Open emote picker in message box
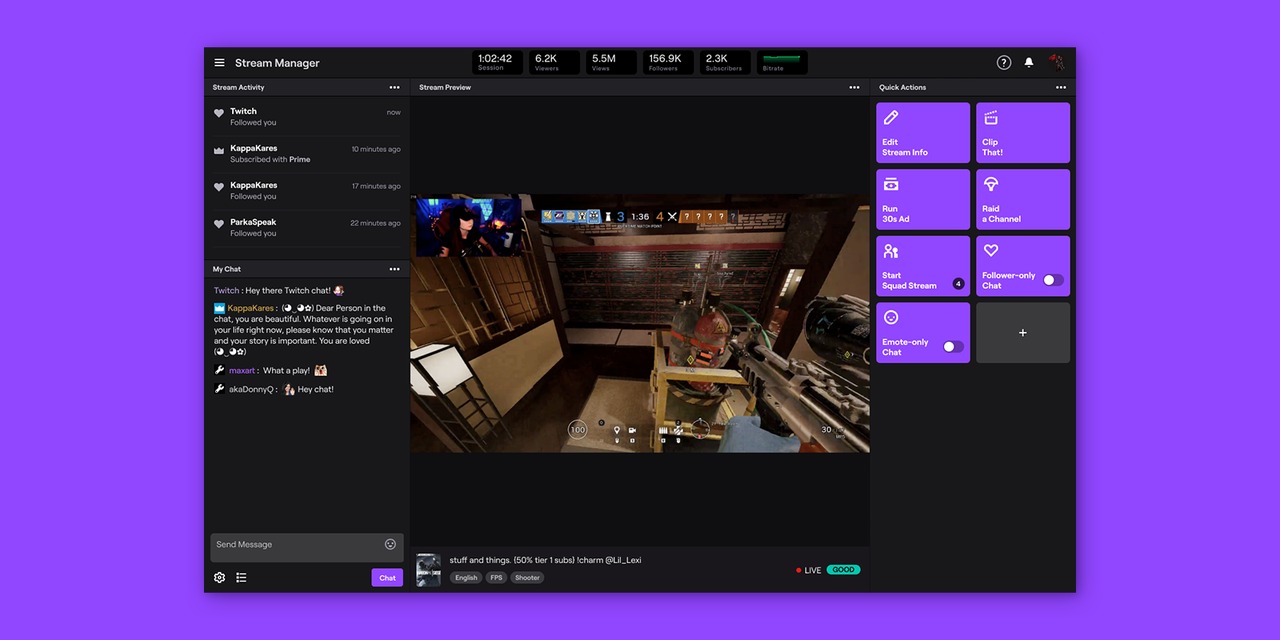The height and width of the screenshot is (640, 1280). tap(390, 544)
